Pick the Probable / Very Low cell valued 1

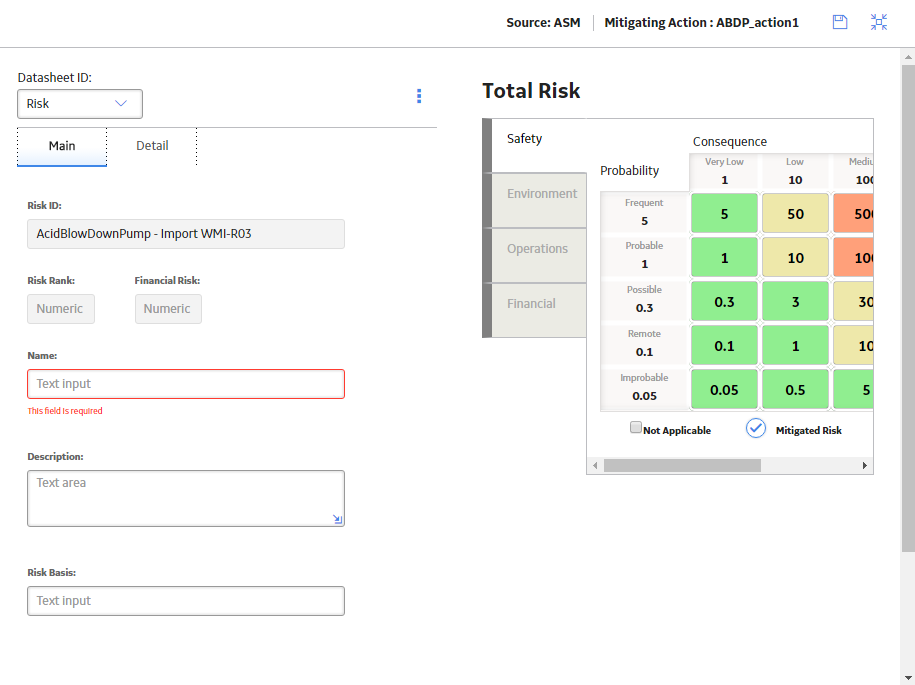click(x=724, y=257)
